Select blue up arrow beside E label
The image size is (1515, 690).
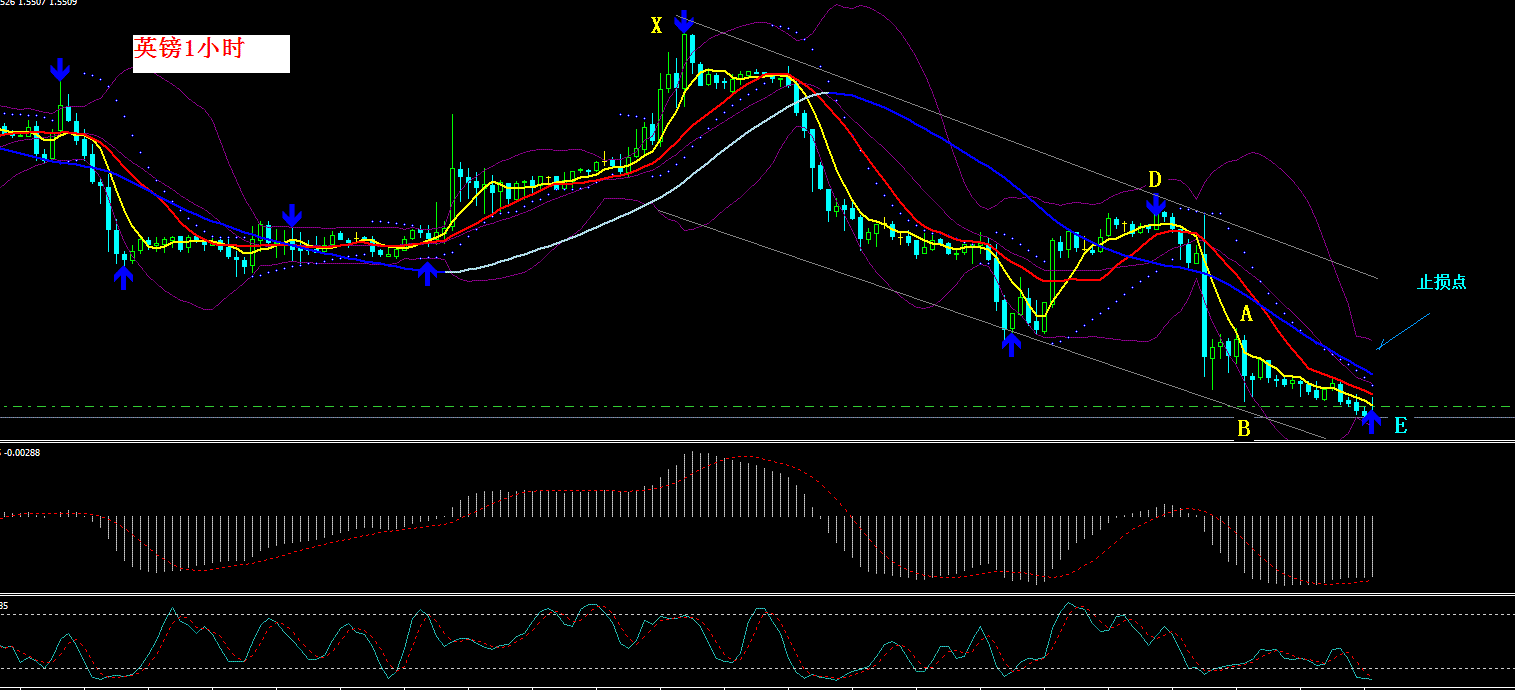coord(1372,421)
